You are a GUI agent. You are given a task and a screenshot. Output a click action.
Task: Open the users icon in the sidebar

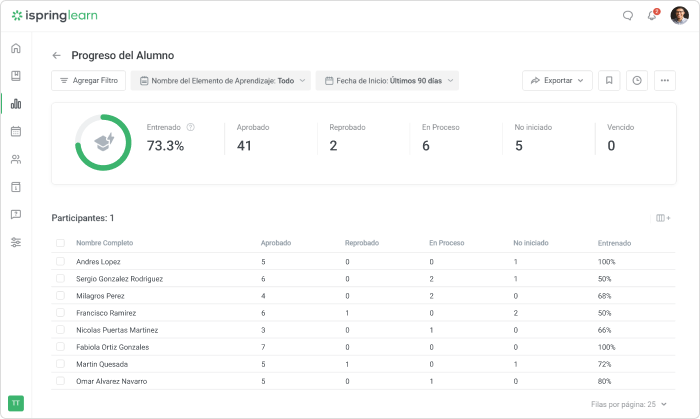(16, 159)
